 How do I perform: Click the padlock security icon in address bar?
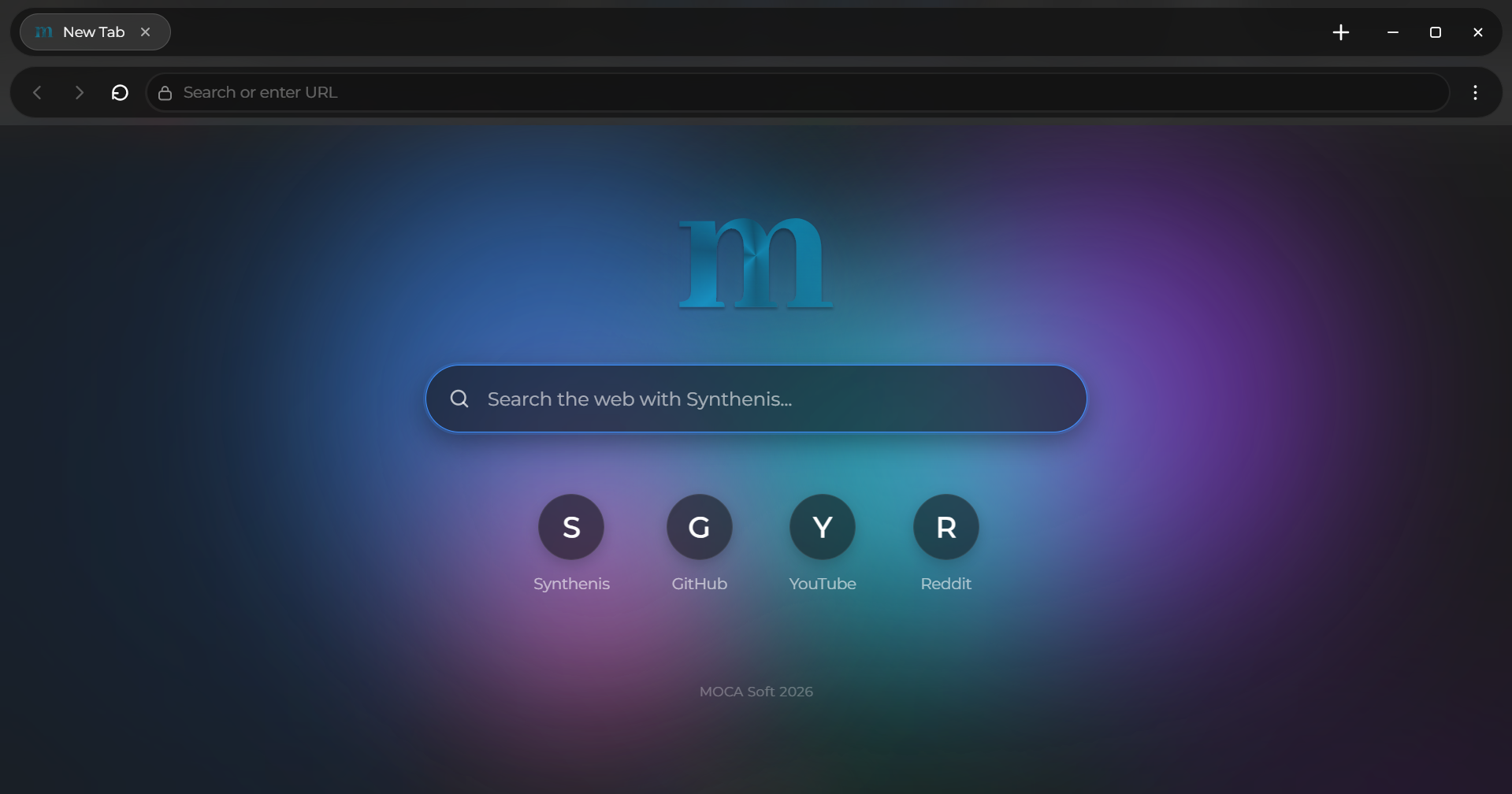pyautogui.click(x=165, y=92)
